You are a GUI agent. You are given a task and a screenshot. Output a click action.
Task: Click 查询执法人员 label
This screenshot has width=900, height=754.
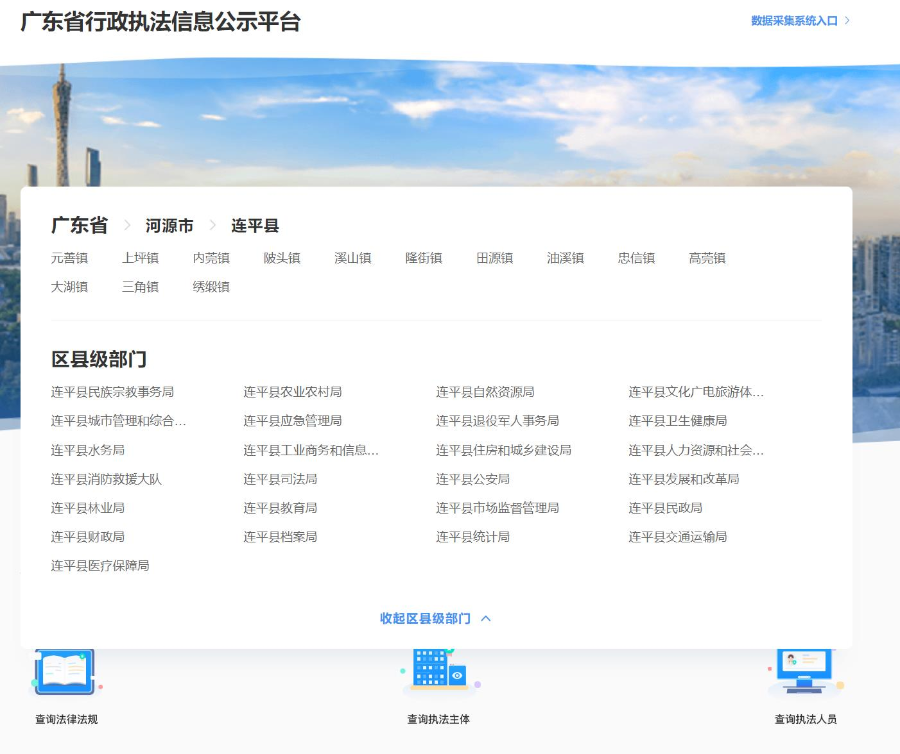[x=805, y=719]
